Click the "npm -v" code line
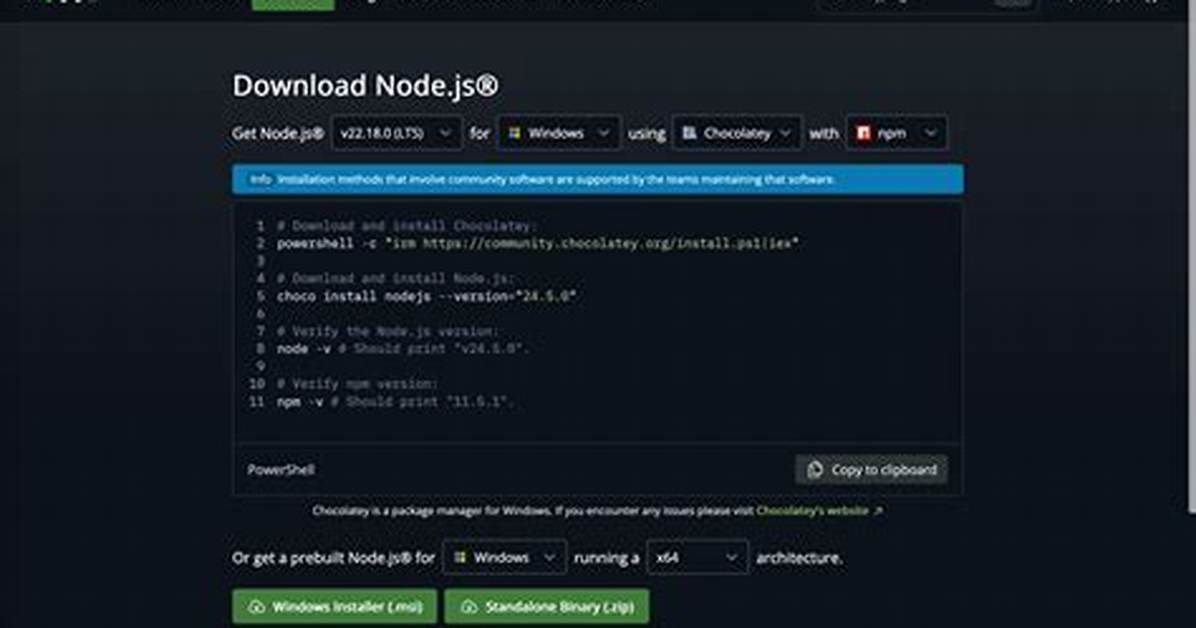Image resolution: width=1196 pixels, height=628 pixels. (395, 401)
